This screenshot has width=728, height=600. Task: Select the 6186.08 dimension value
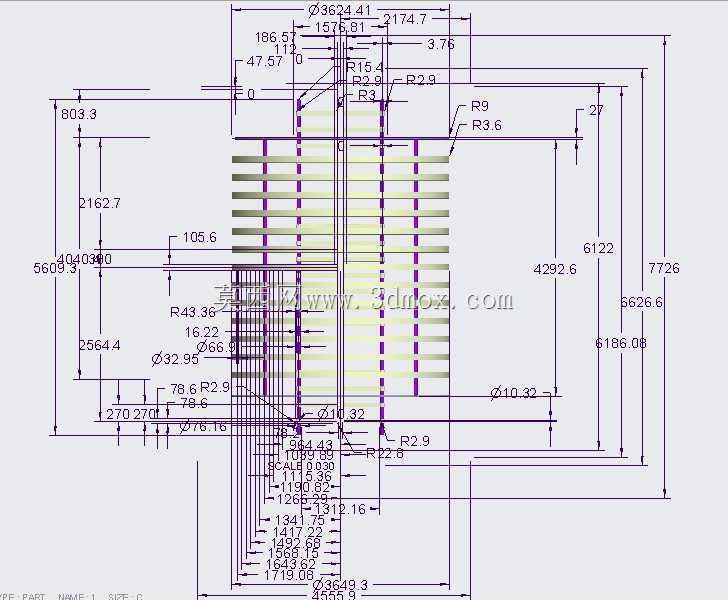pyautogui.click(x=621, y=343)
